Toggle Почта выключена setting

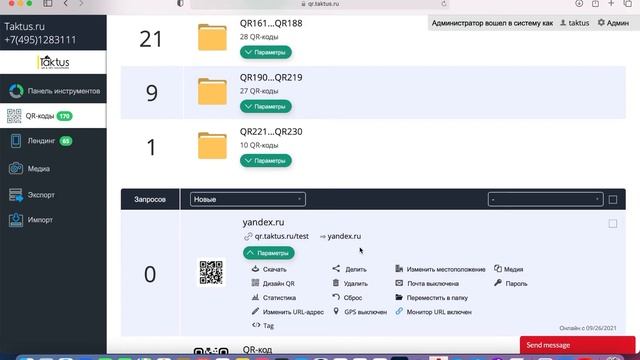click(x=427, y=283)
